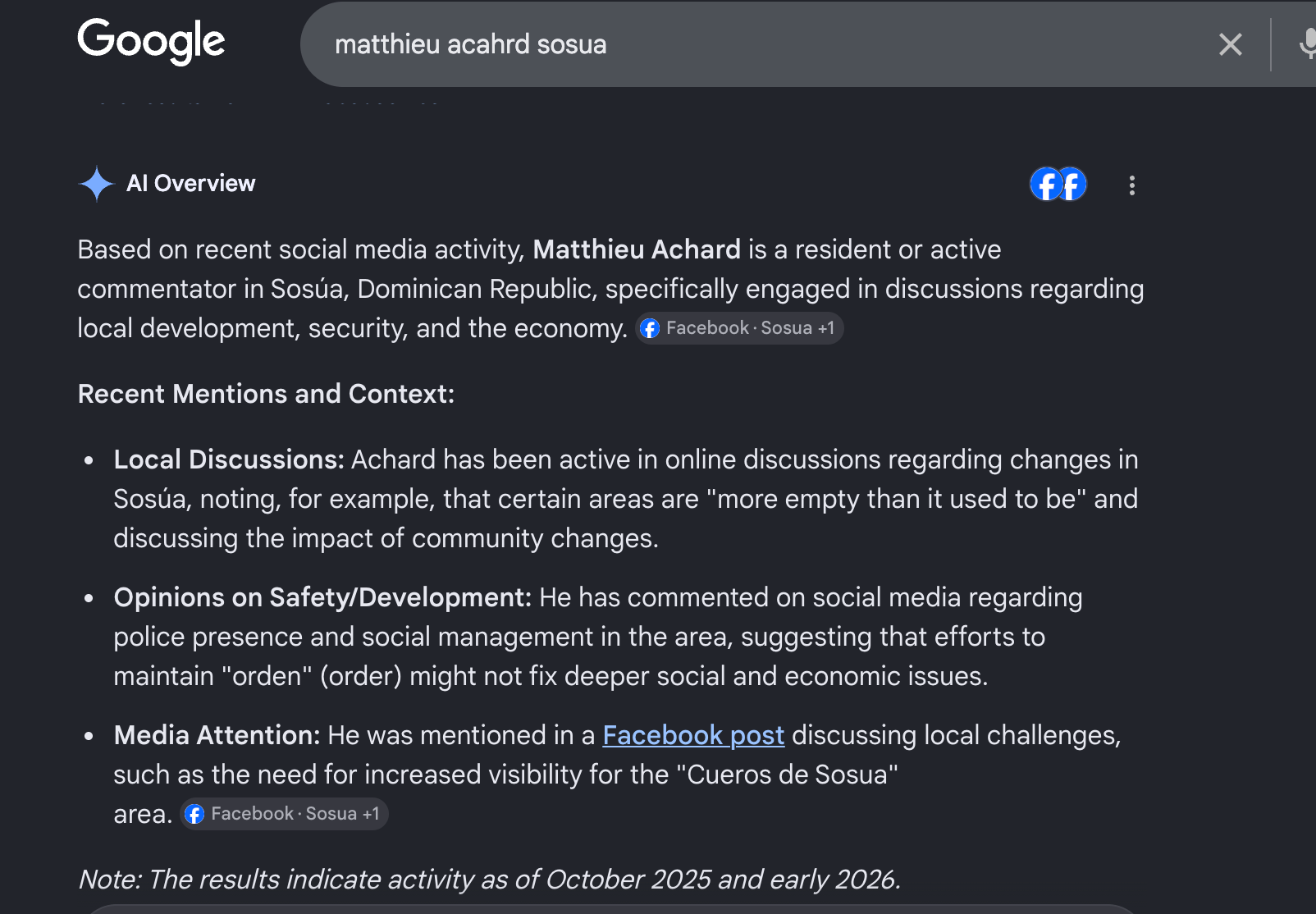Click the Media Attention bullet heading
Image resolution: width=1316 pixels, height=914 pixels.
click(217, 735)
